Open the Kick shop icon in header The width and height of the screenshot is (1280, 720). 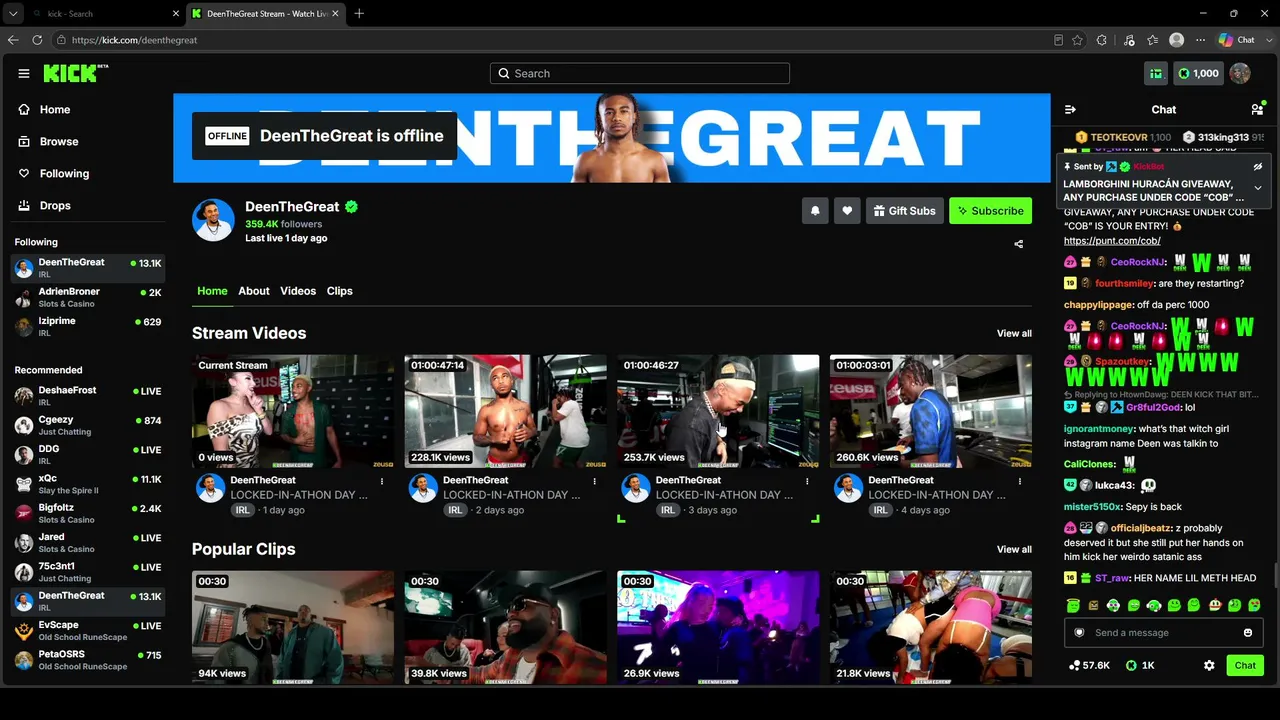(x=1156, y=73)
